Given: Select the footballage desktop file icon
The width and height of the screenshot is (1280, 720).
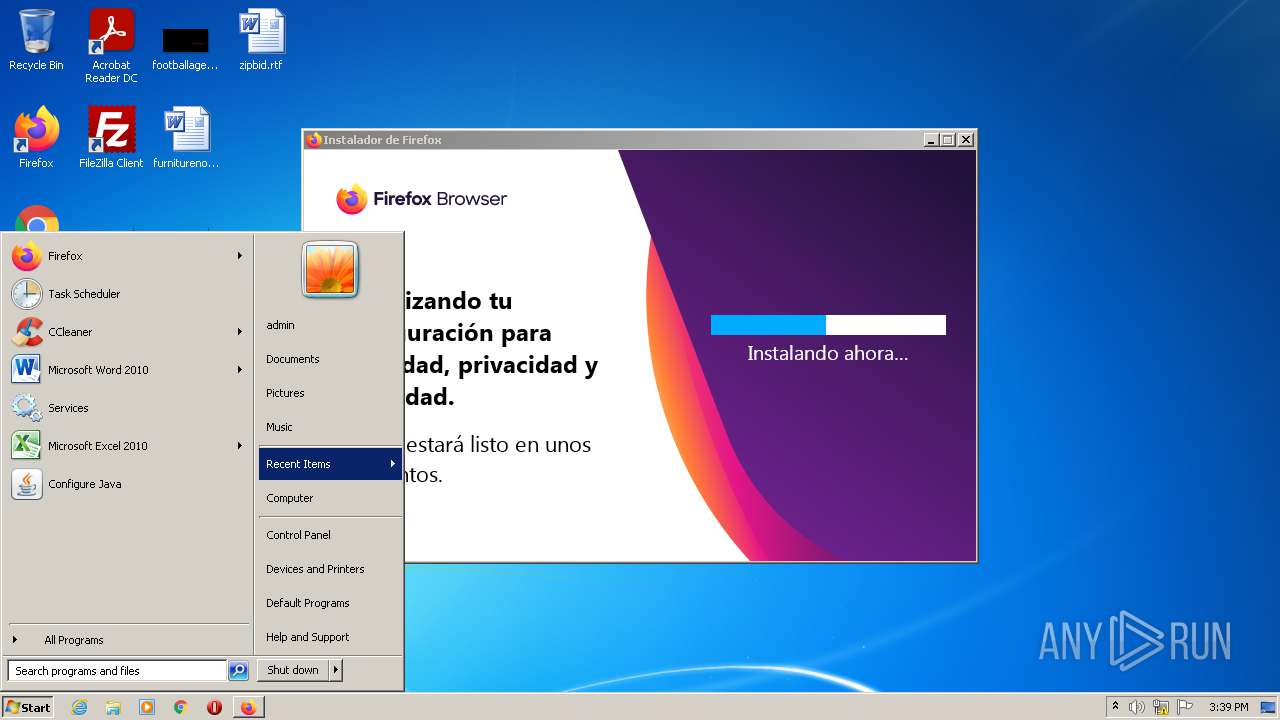Looking at the screenshot, I should 185,48.
